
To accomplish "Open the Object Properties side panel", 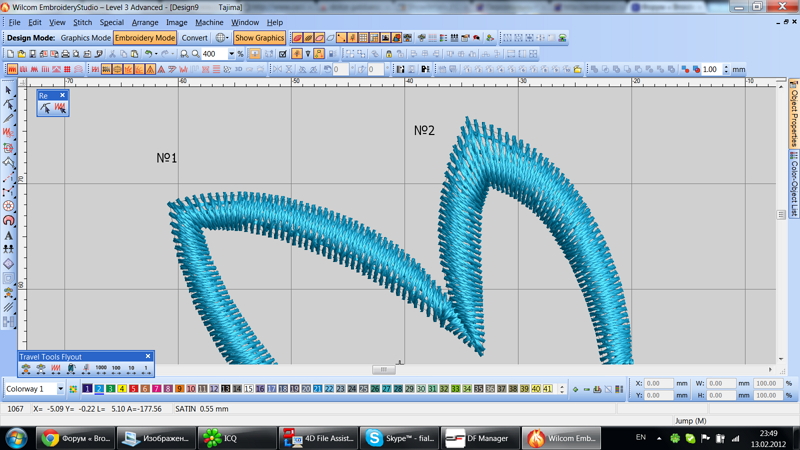I will [x=794, y=115].
